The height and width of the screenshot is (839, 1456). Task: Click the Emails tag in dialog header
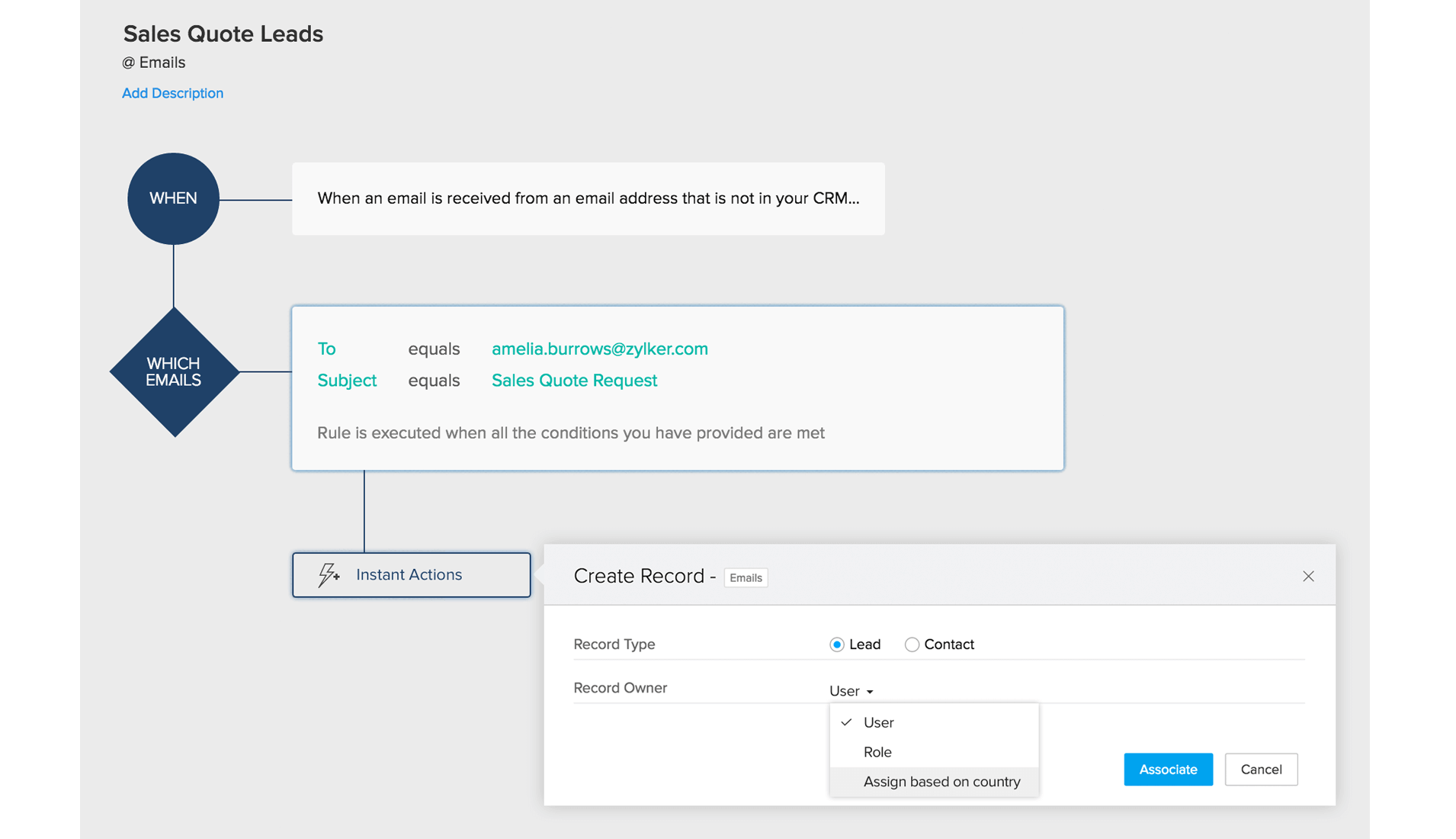(x=746, y=578)
